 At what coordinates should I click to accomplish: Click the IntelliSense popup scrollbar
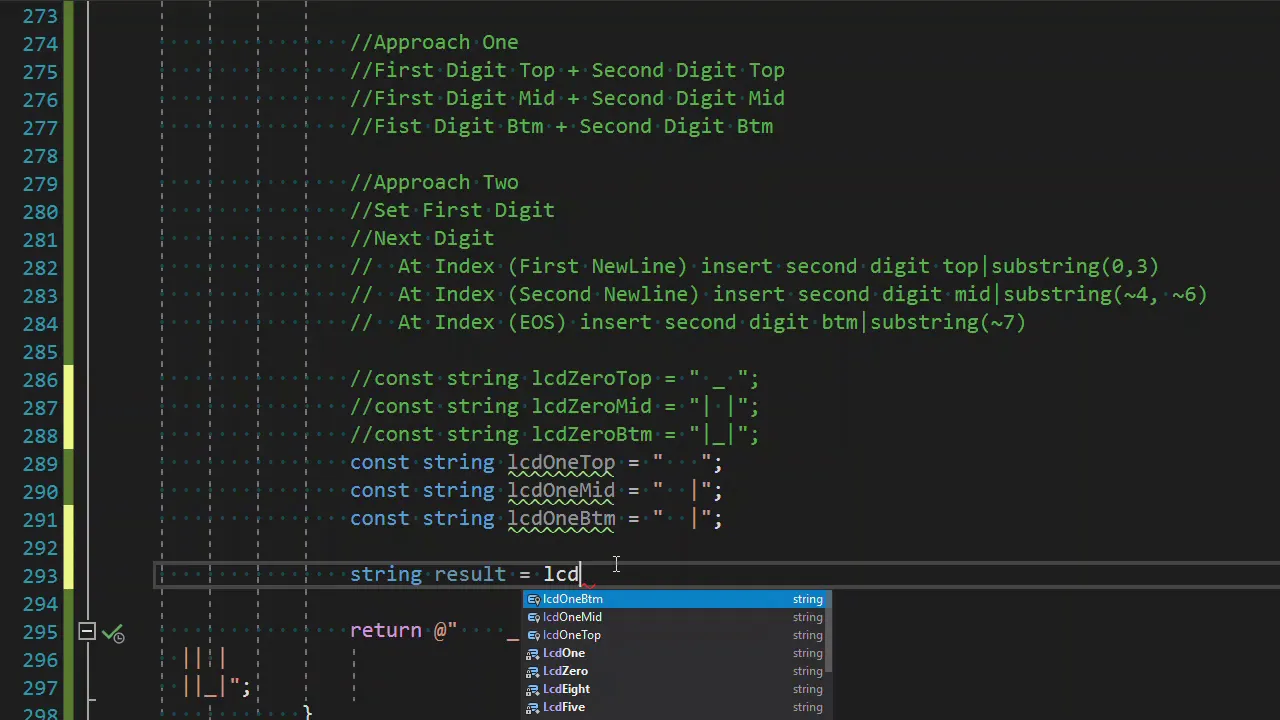click(828, 632)
